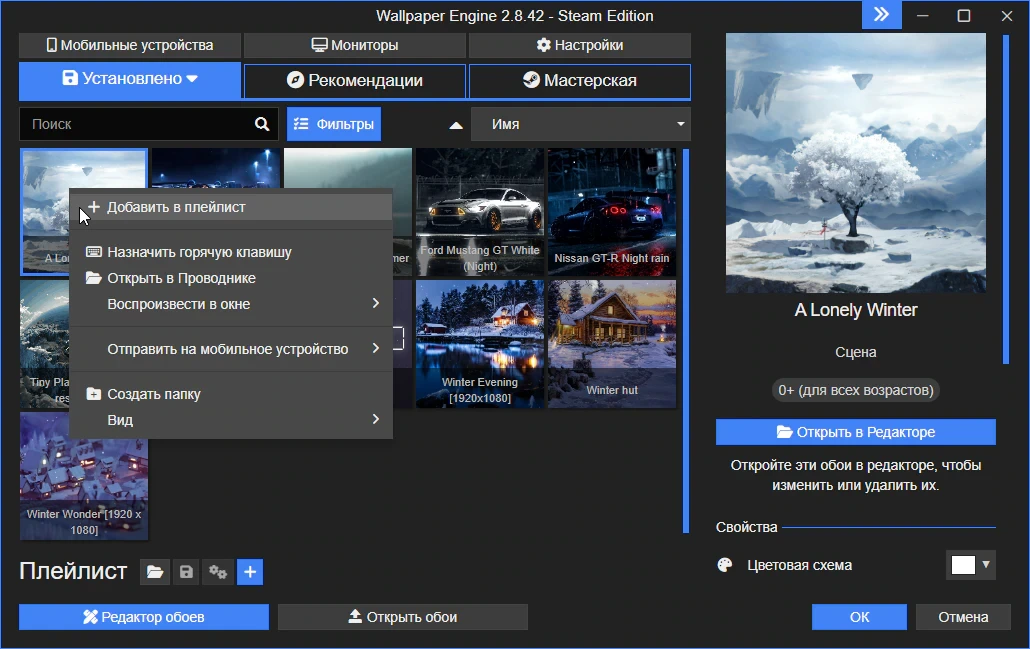This screenshot has height=649, width=1030.
Task: Click the 0+ (для всех возрастов) rating label
Action: (855, 390)
